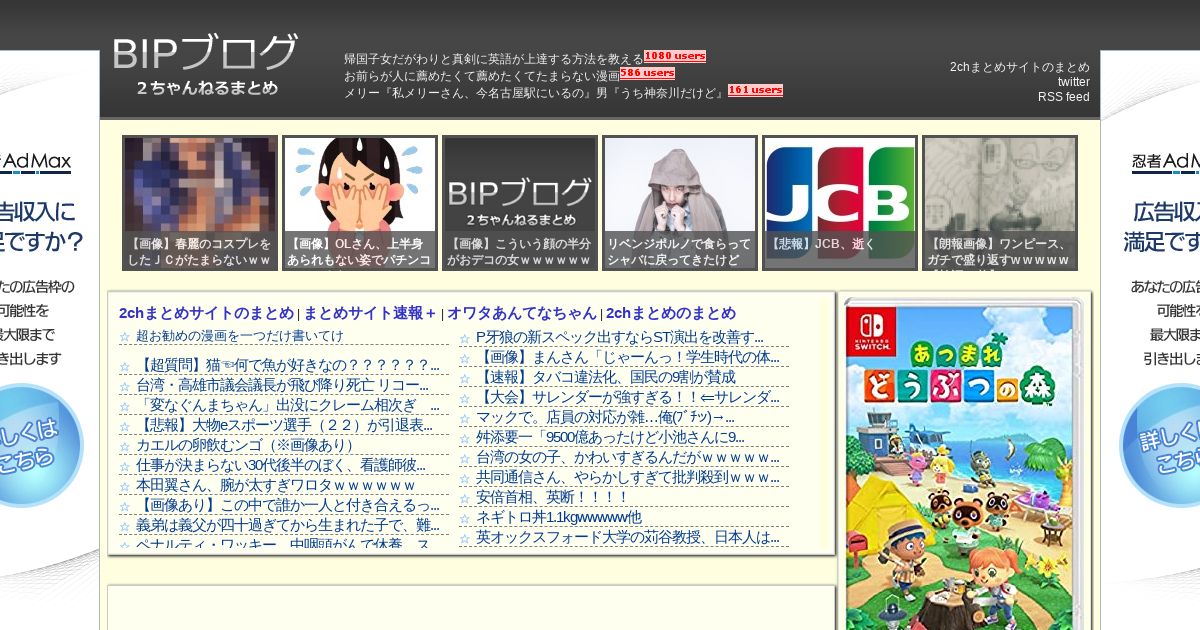Open メリー『私メリーさん、今名古屋駅 article link

tap(536, 92)
